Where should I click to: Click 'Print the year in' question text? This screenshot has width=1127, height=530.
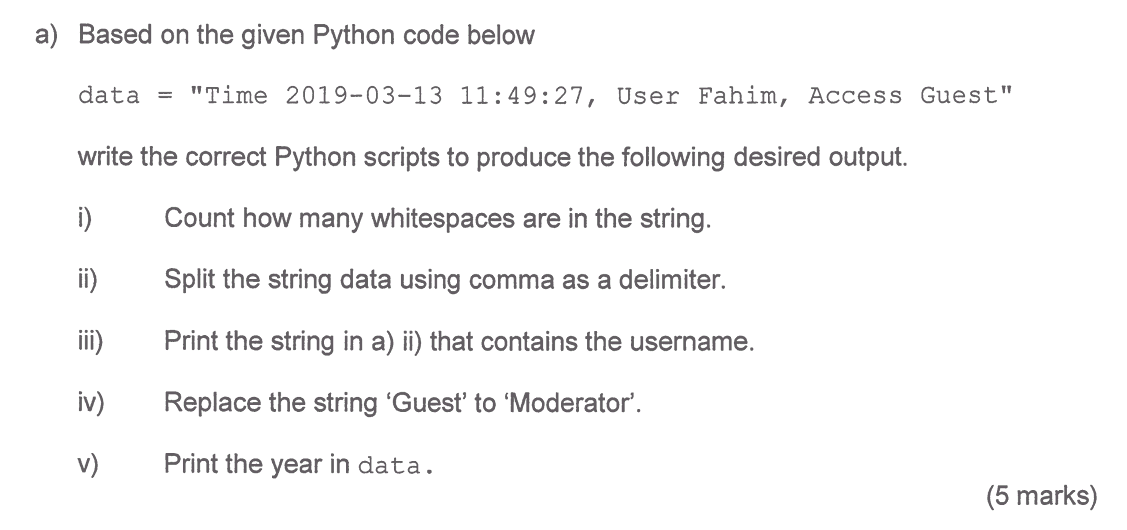click(x=257, y=464)
